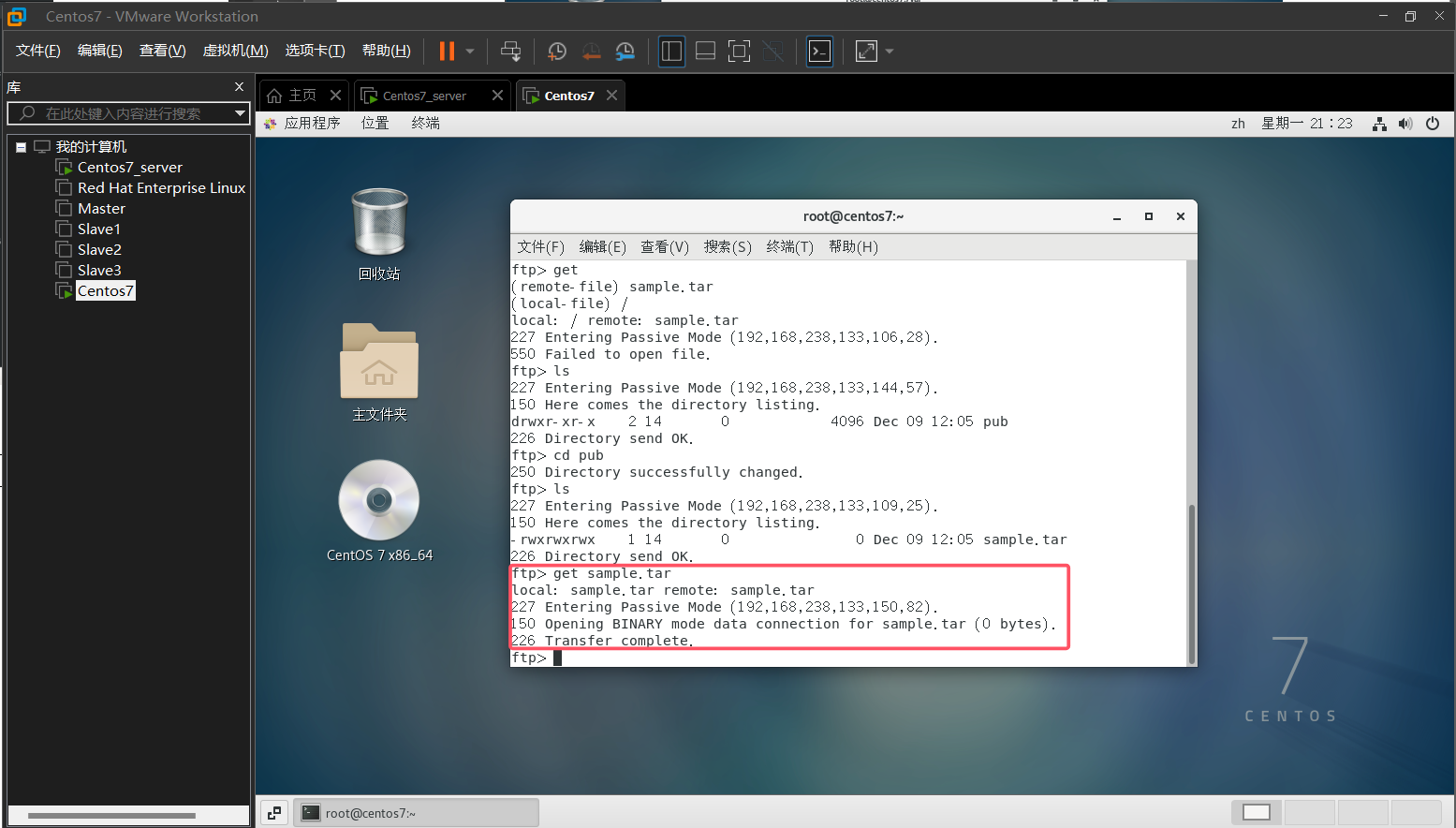Toggle the library sidebar view button
Image resolution: width=1456 pixels, height=828 pixels.
[671, 52]
